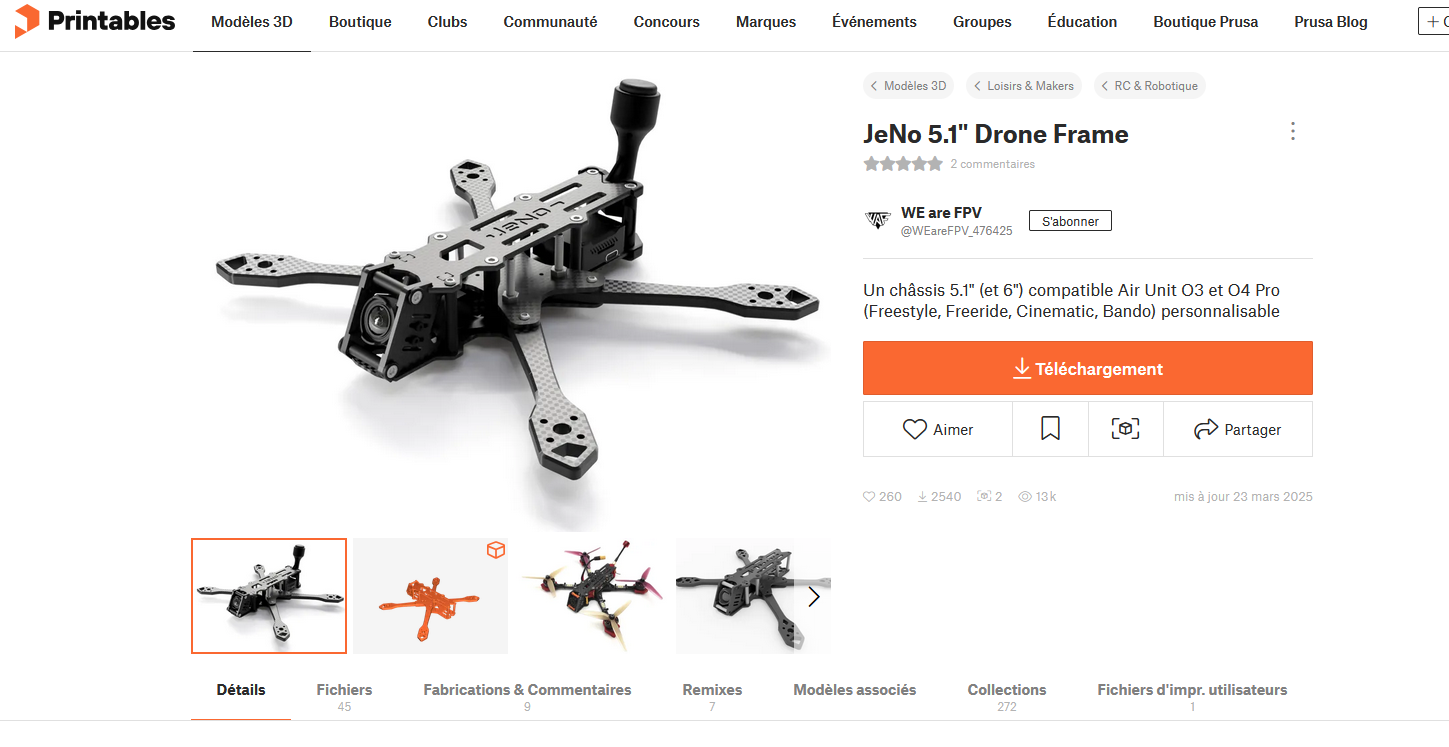Open the three-dot options menu

point(1293,131)
